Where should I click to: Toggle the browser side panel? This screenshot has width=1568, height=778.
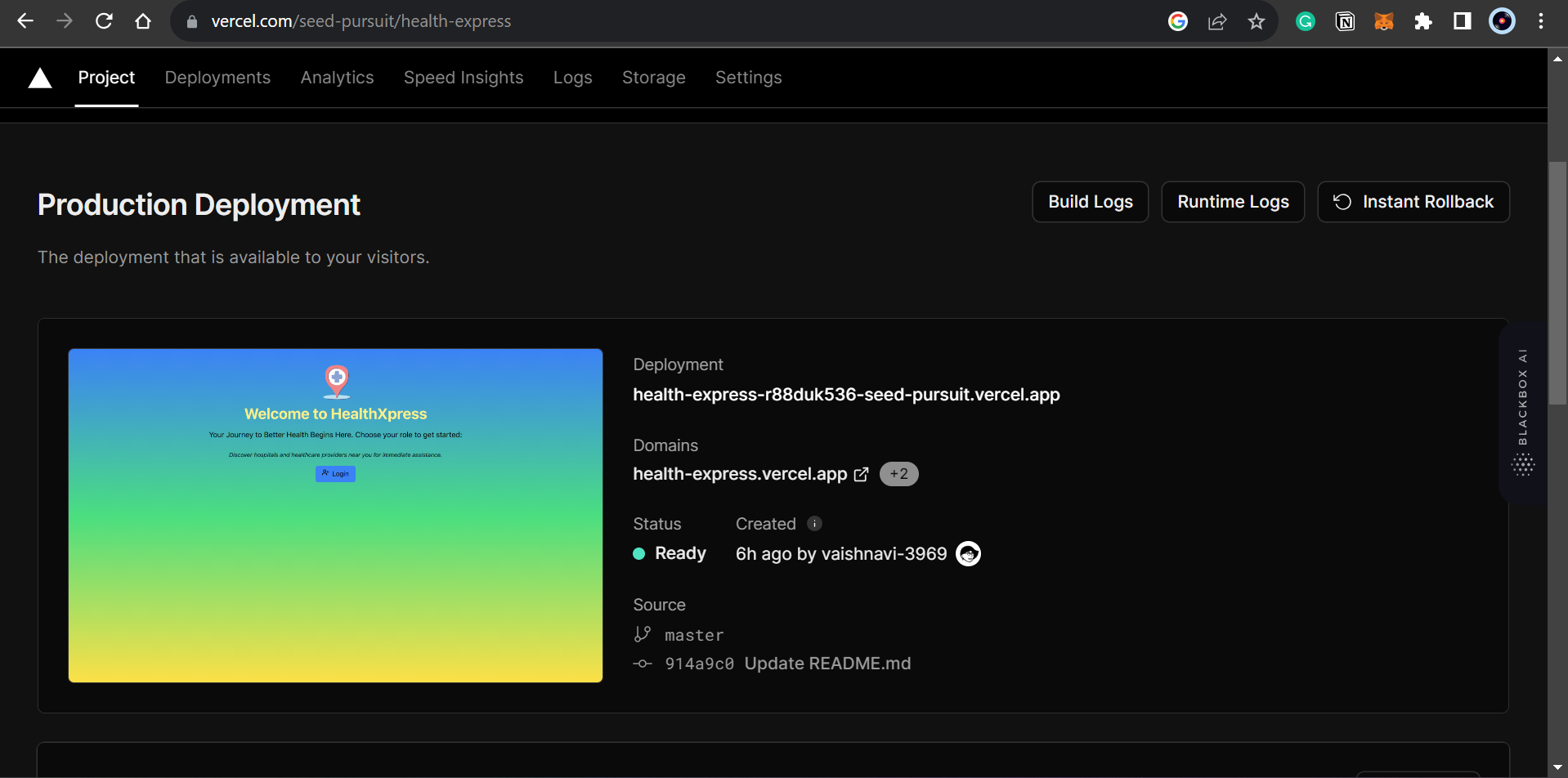[x=1463, y=21]
